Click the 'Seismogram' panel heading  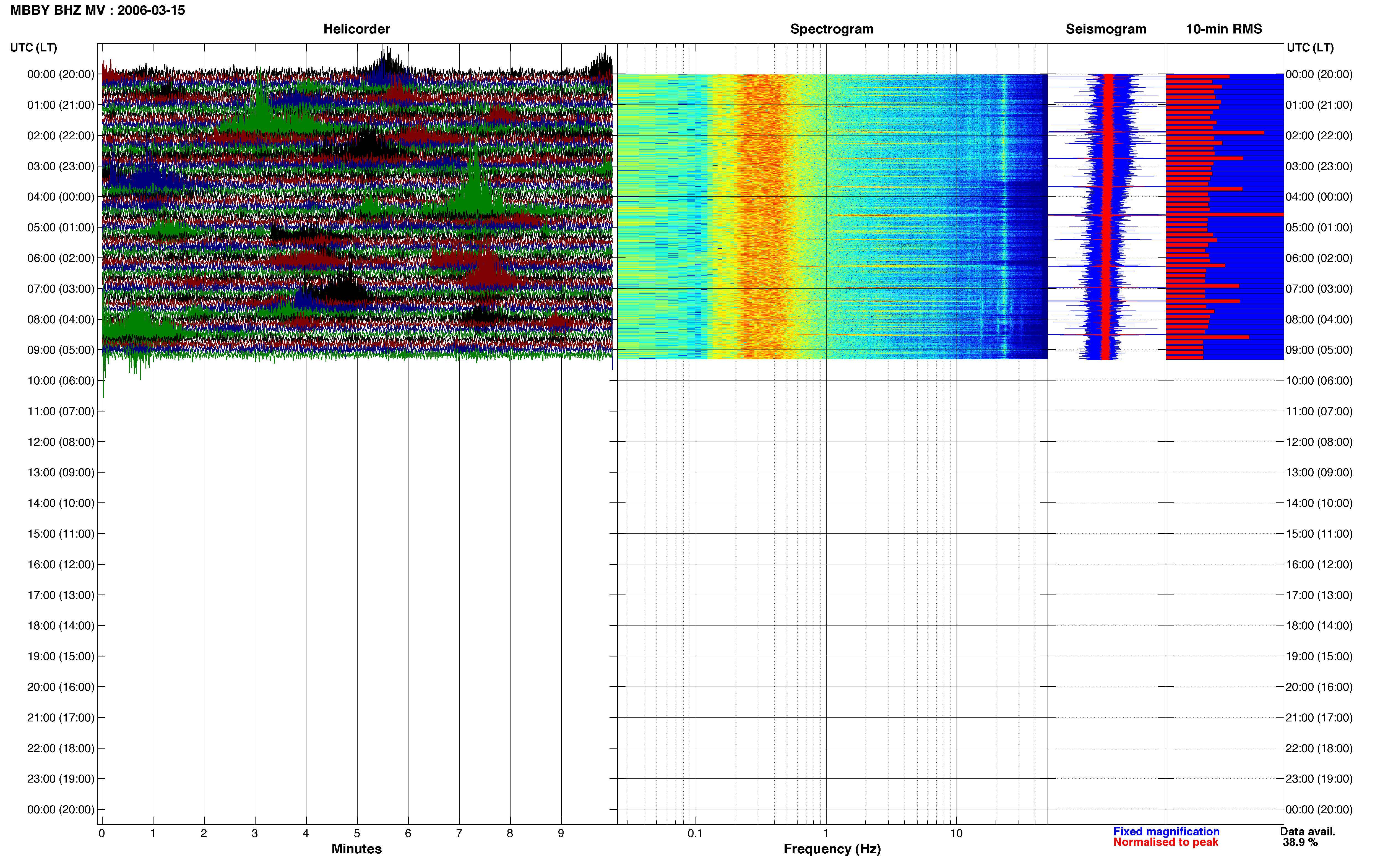click(1106, 29)
